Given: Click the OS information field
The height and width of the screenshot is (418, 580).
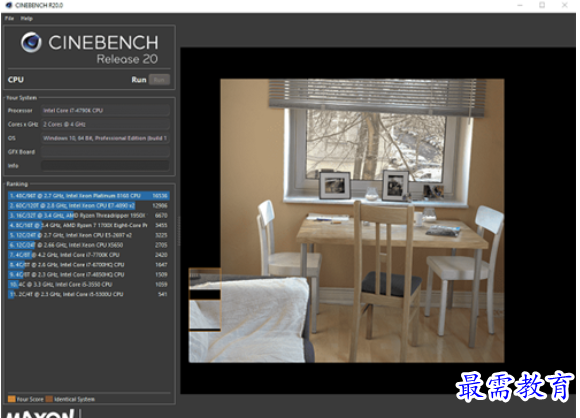Looking at the screenshot, I should [x=105, y=138].
